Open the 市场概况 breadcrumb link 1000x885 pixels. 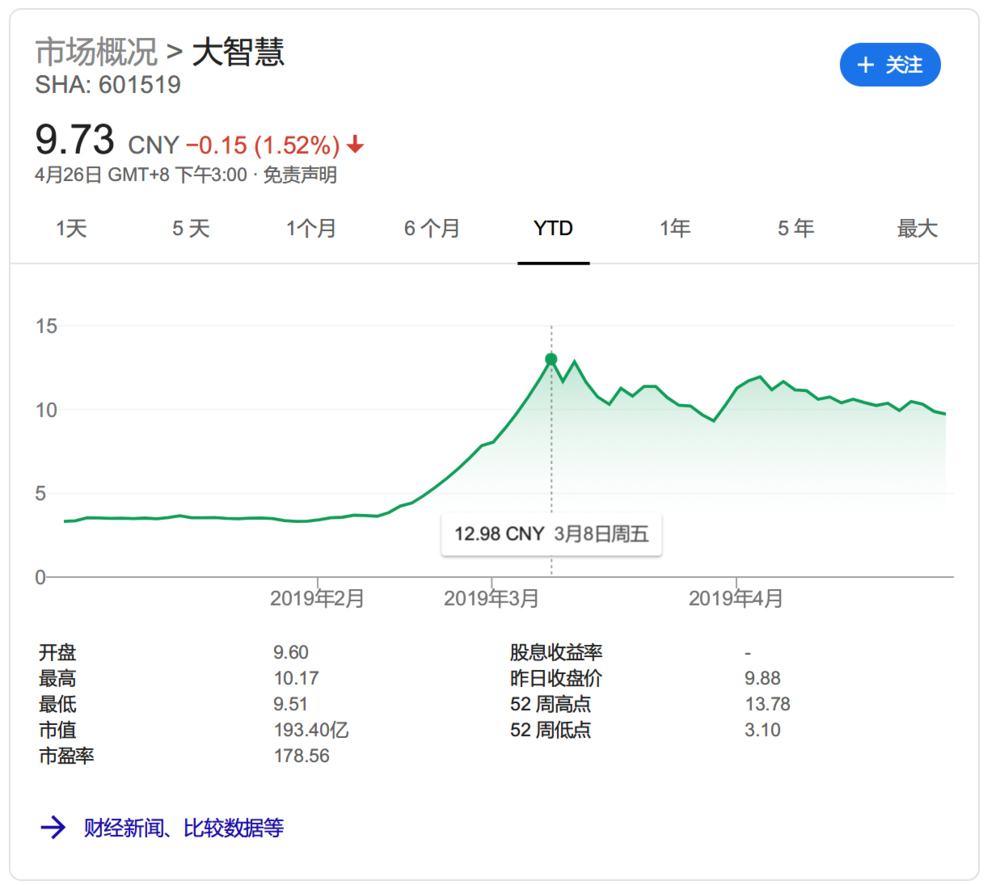tap(96, 52)
